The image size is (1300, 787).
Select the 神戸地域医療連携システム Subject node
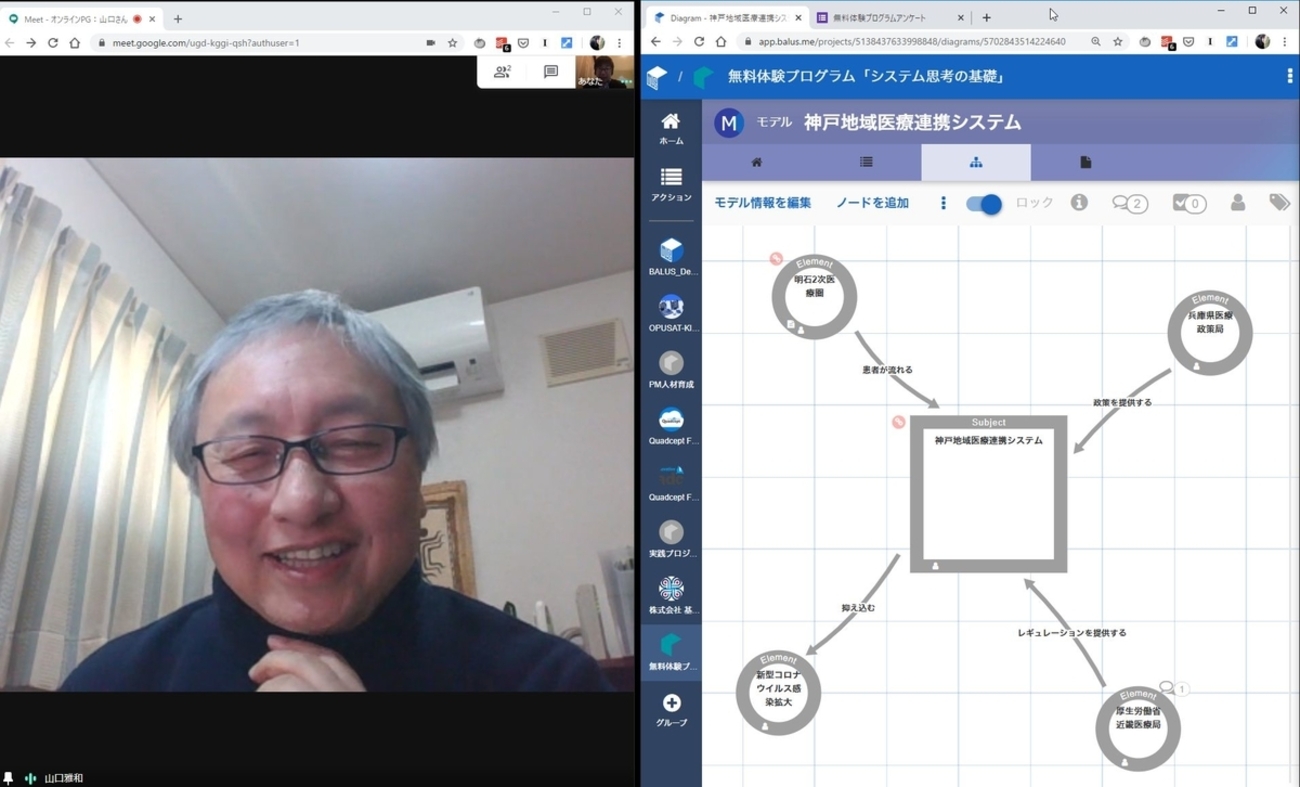[988, 494]
